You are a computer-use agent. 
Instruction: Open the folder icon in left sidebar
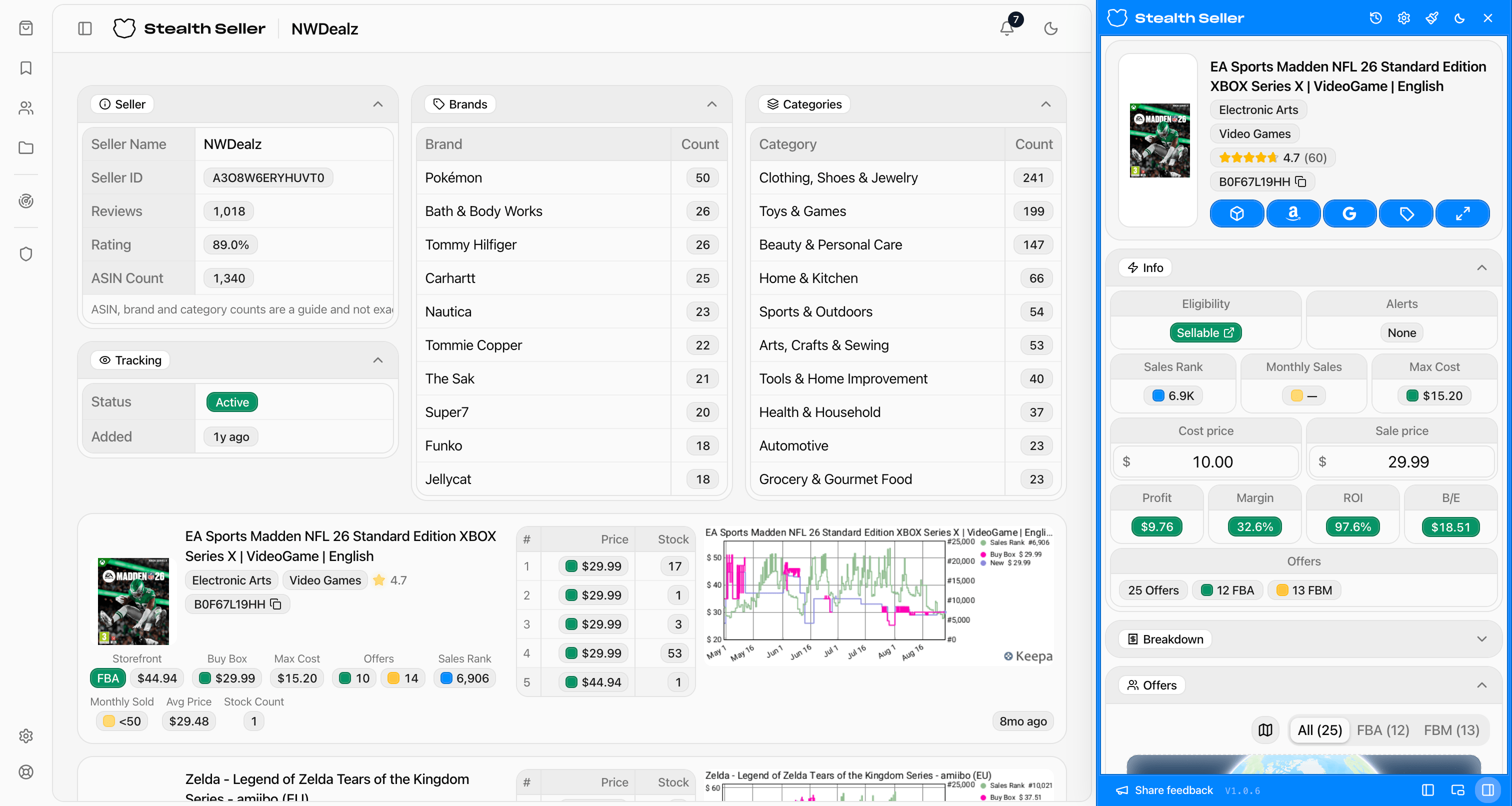[x=26, y=148]
